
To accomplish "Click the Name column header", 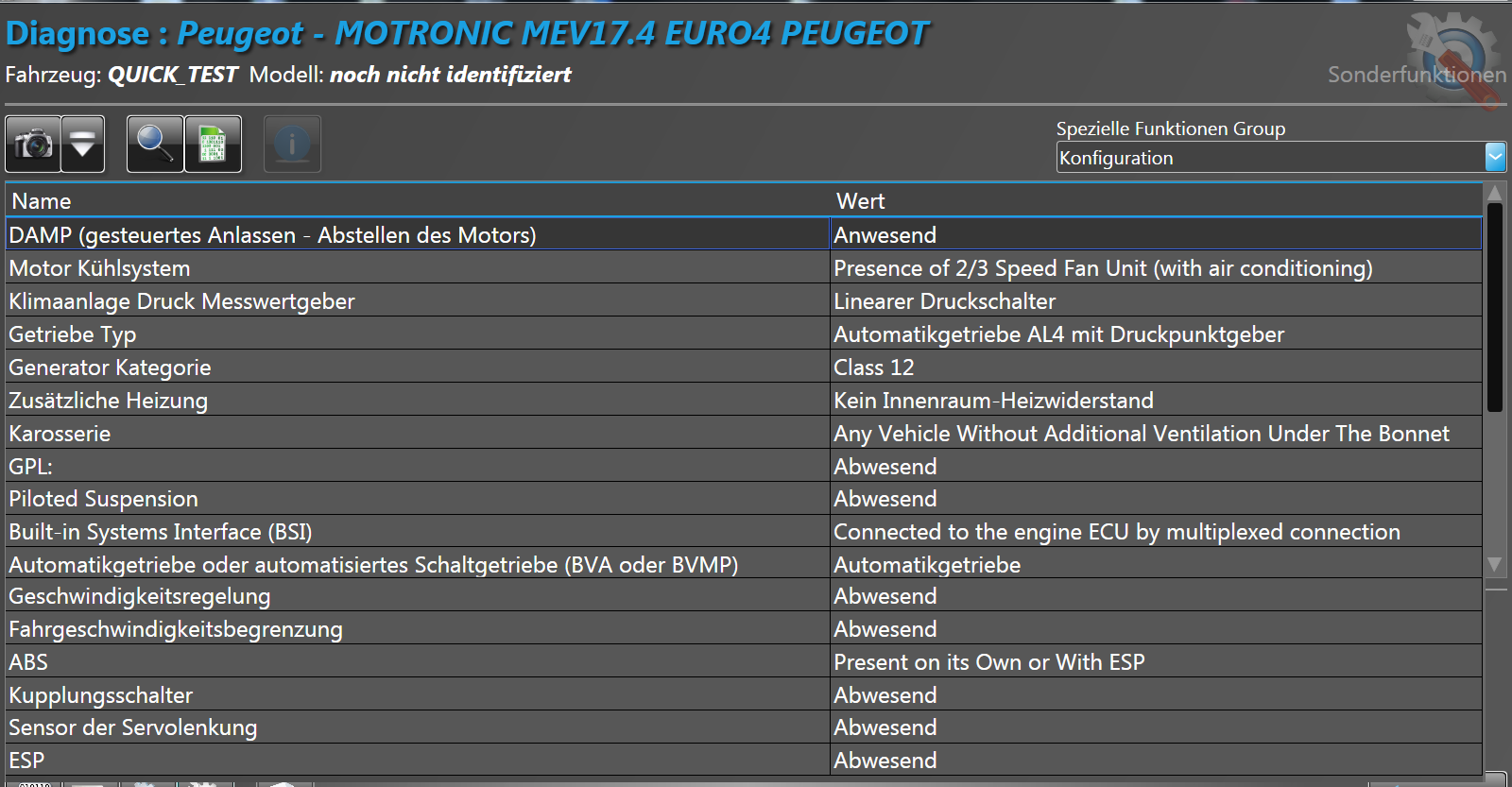I will click(42, 201).
